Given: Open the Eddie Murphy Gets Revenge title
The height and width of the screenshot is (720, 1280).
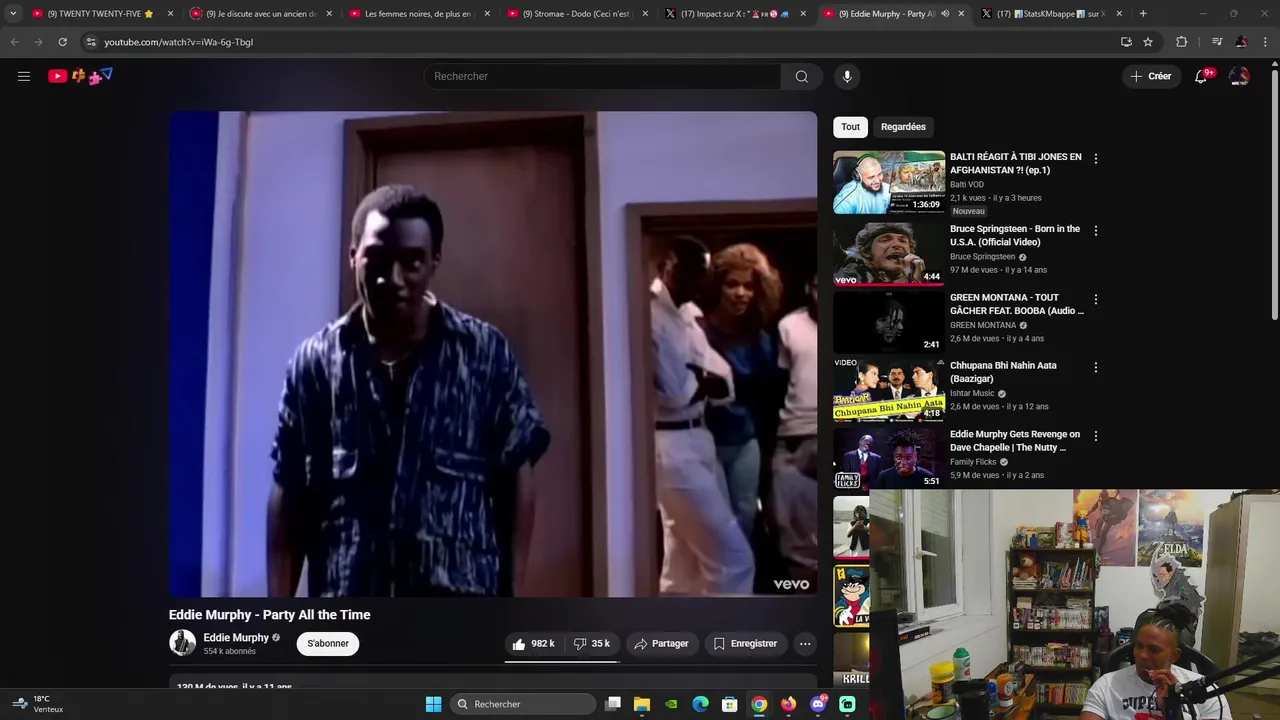Looking at the screenshot, I should 1015,441.
